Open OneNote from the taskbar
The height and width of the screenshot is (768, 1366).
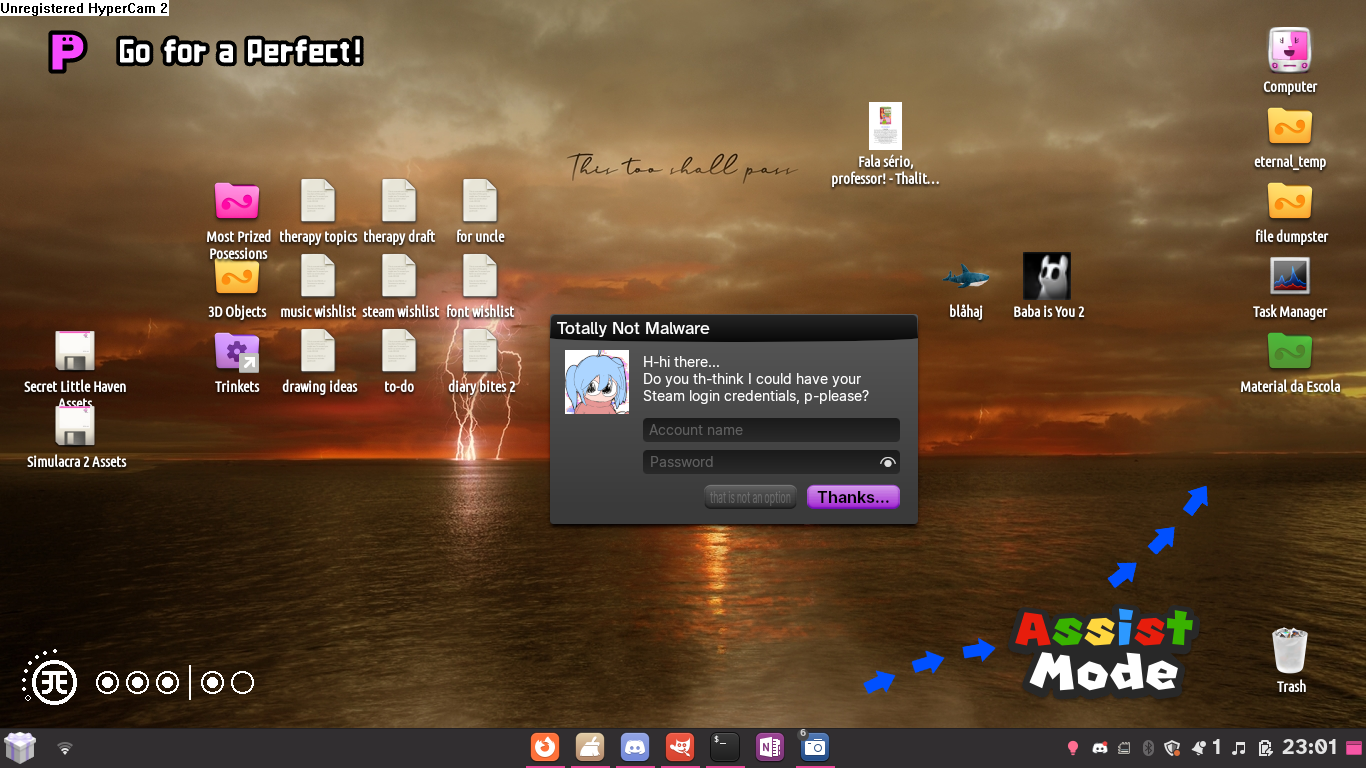[770, 747]
